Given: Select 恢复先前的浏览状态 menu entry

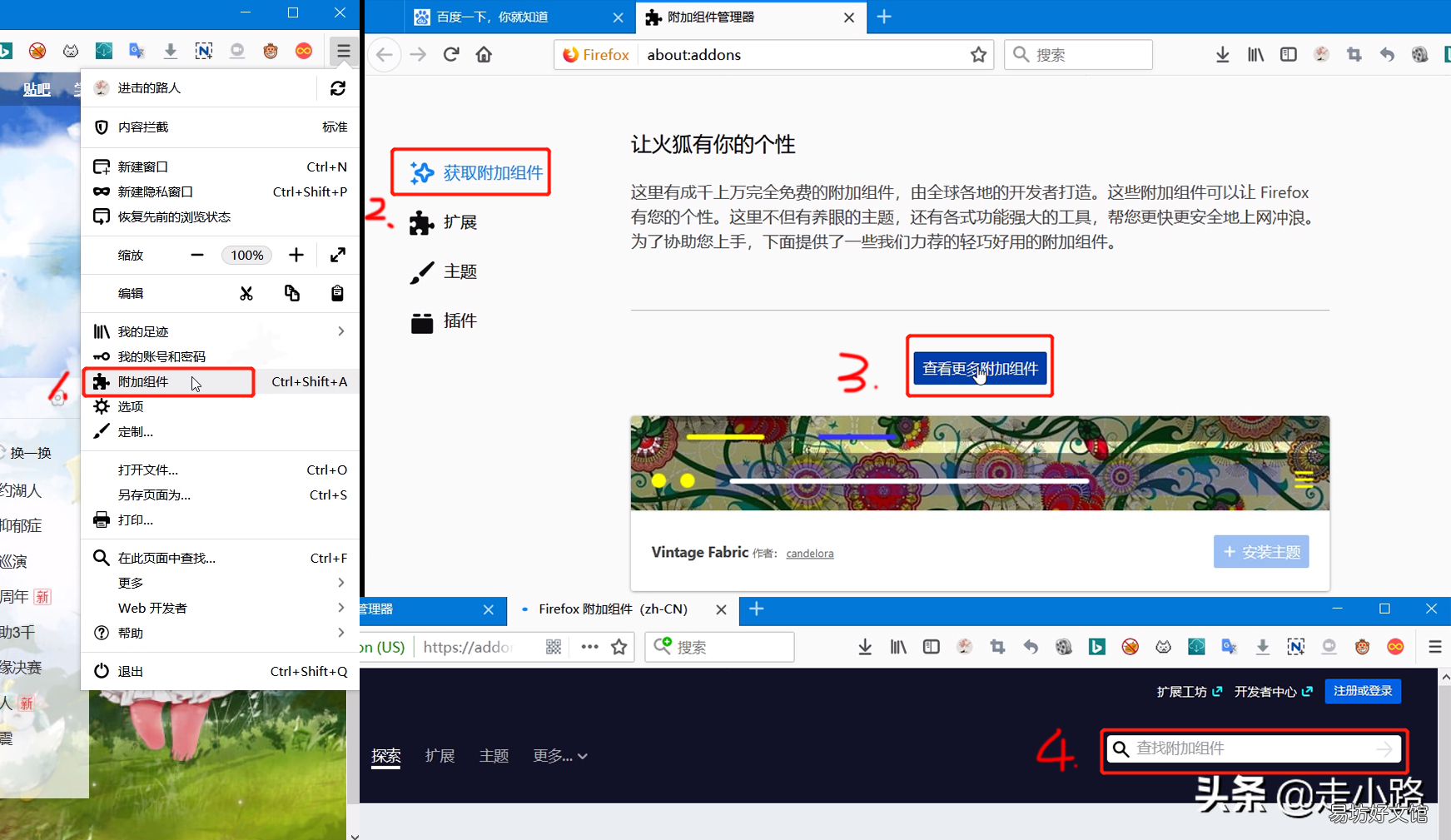Looking at the screenshot, I should [x=221, y=216].
